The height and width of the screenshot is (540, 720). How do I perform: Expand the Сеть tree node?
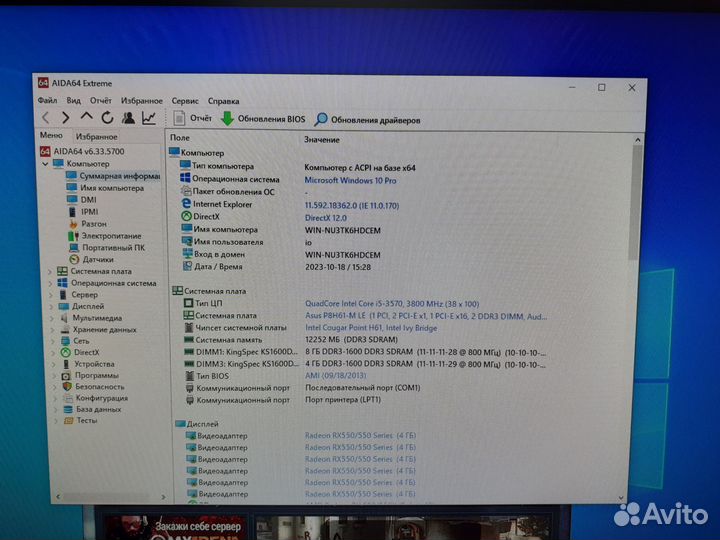[x=52, y=341]
